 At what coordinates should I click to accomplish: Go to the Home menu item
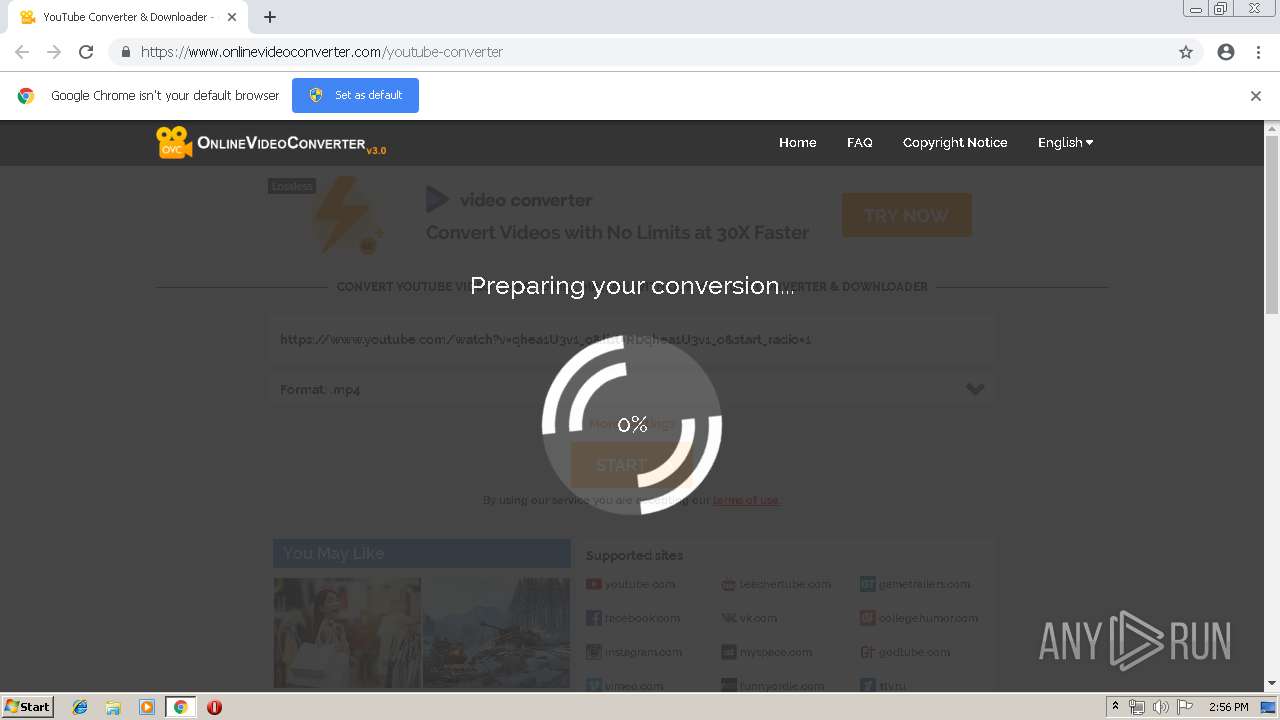click(798, 143)
